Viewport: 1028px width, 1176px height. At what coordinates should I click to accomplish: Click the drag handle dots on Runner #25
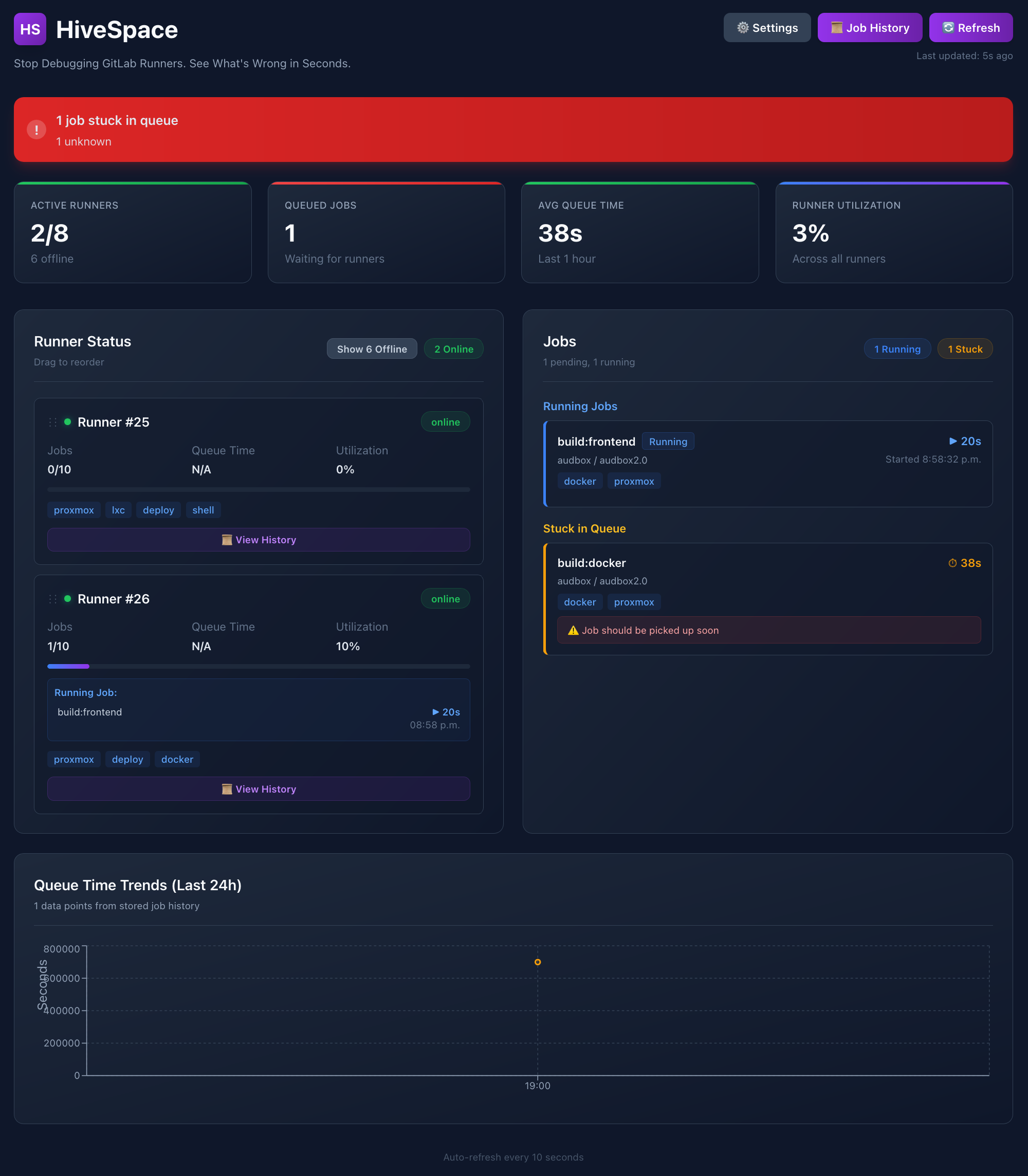pyautogui.click(x=52, y=421)
